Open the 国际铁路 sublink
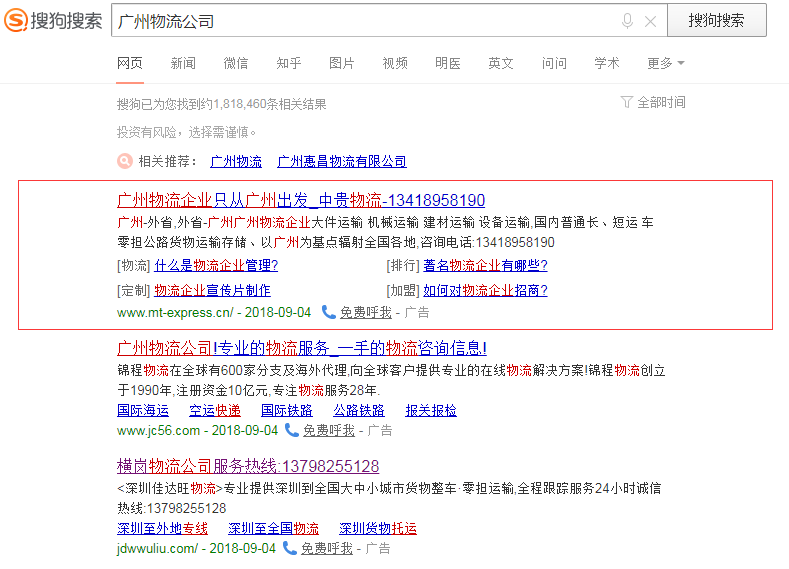This screenshot has height=569, width=789. (287, 411)
